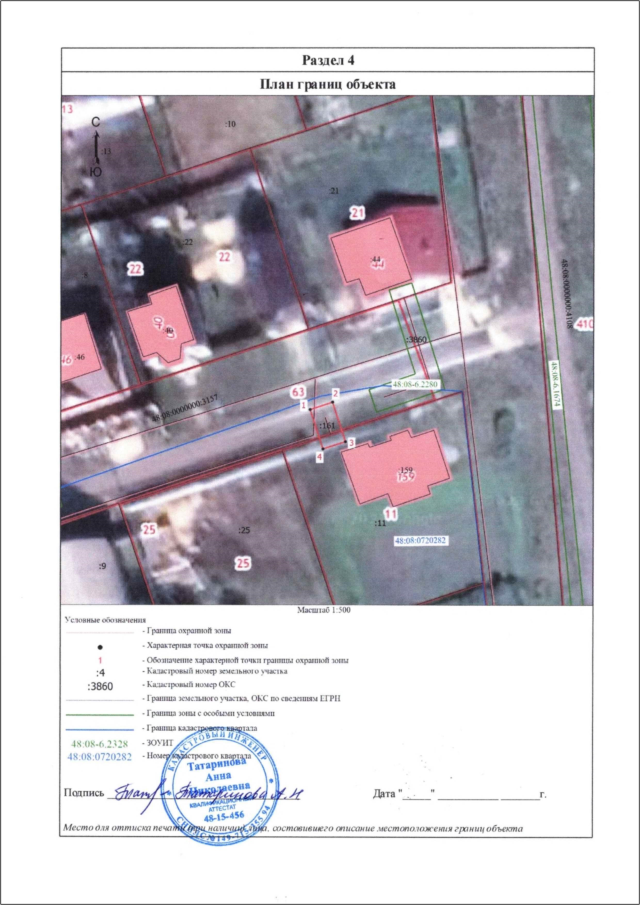
Task: Click the north arrow compass symbol
Action: tap(96, 146)
